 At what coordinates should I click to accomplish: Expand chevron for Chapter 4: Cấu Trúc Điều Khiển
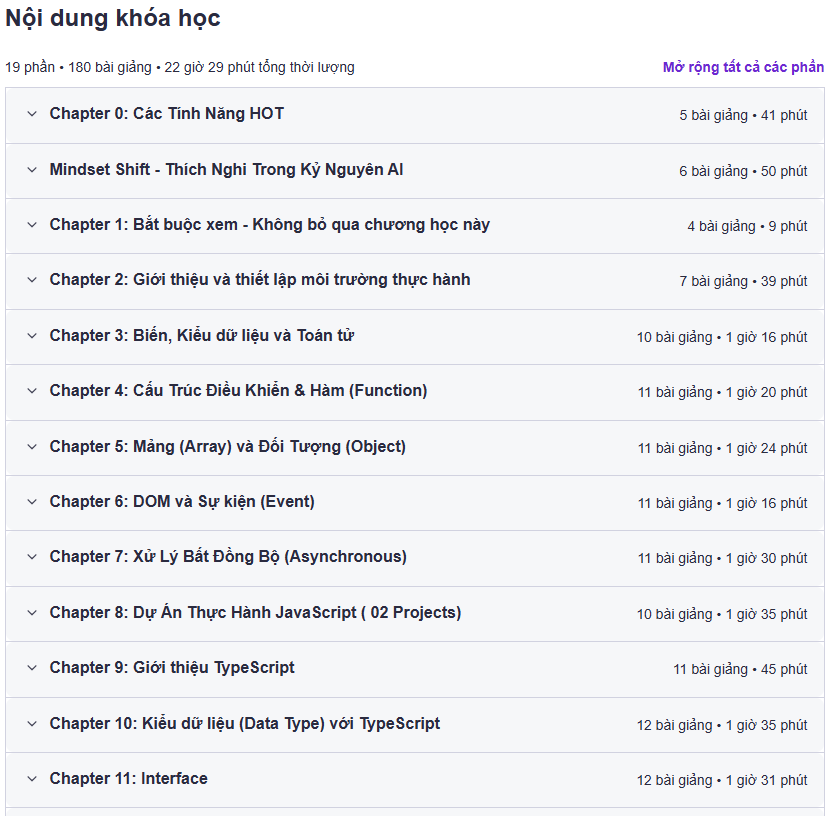[32, 391]
